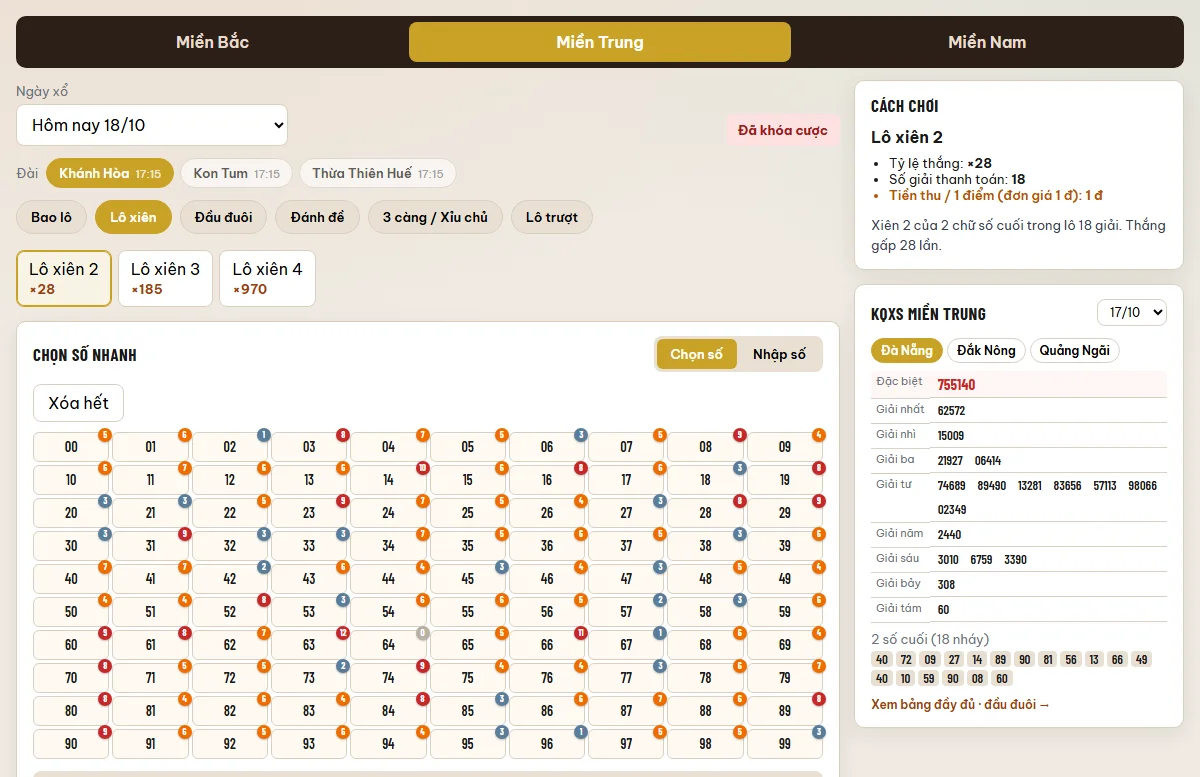Image resolution: width=1200 pixels, height=777 pixels.
Task: Select number 43 in the grid
Action: pos(309,579)
